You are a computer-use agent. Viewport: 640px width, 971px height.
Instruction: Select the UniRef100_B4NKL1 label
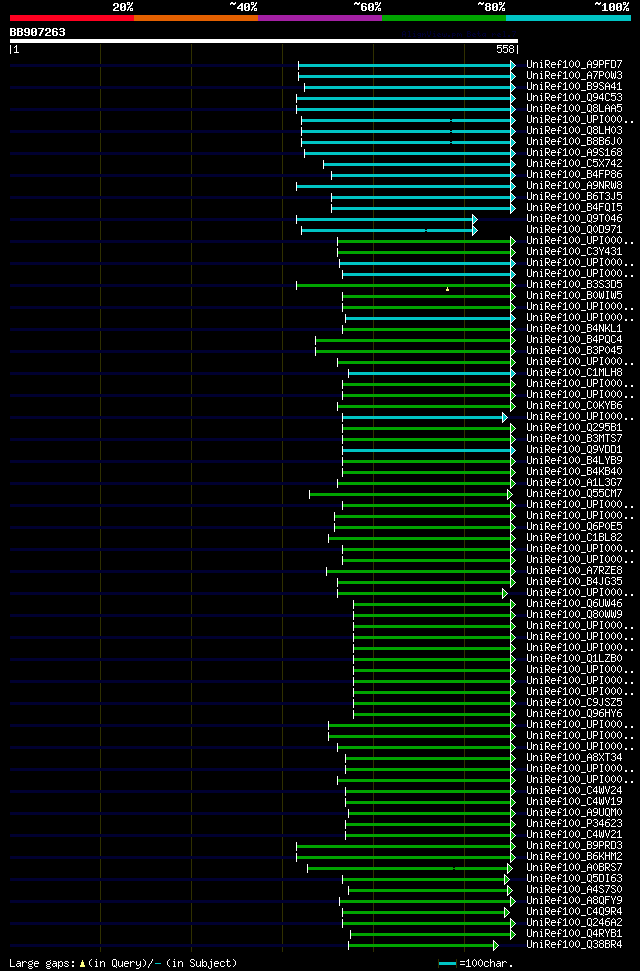[x=574, y=329]
